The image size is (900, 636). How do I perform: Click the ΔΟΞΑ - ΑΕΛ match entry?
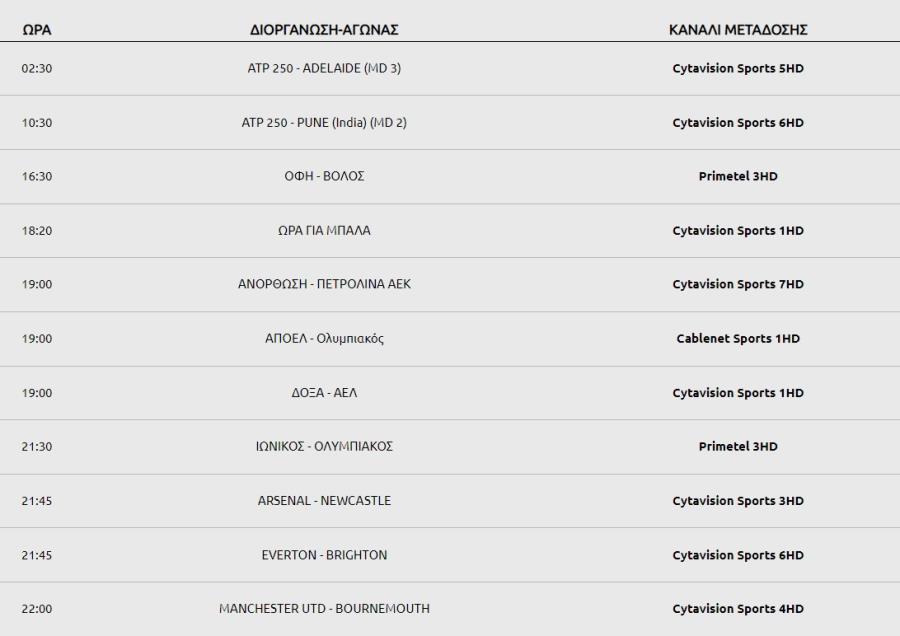coord(324,393)
